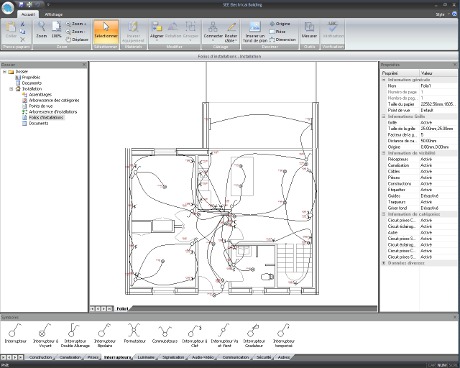Click the Rotation tool

173,30
